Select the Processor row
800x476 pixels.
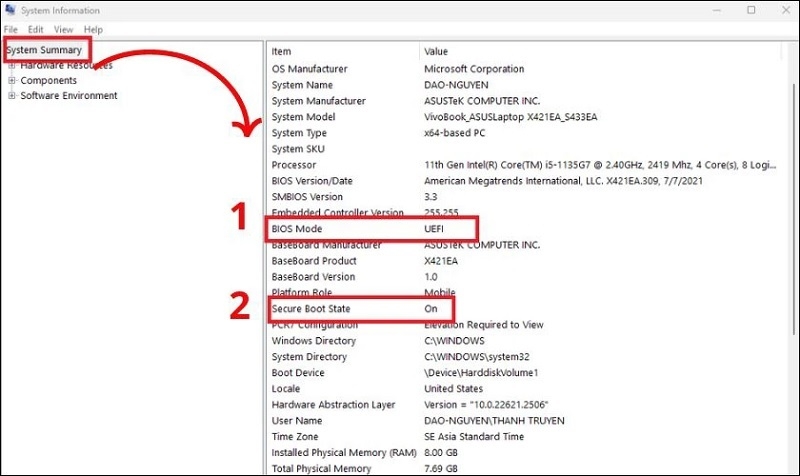(x=296, y=165)
